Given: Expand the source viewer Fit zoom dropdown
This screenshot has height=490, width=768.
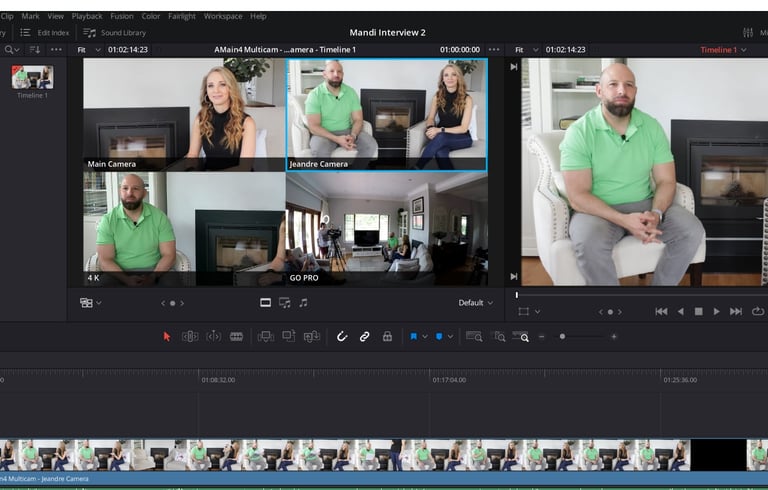Looking at the screenshot, I should click(x=89, y=49).
